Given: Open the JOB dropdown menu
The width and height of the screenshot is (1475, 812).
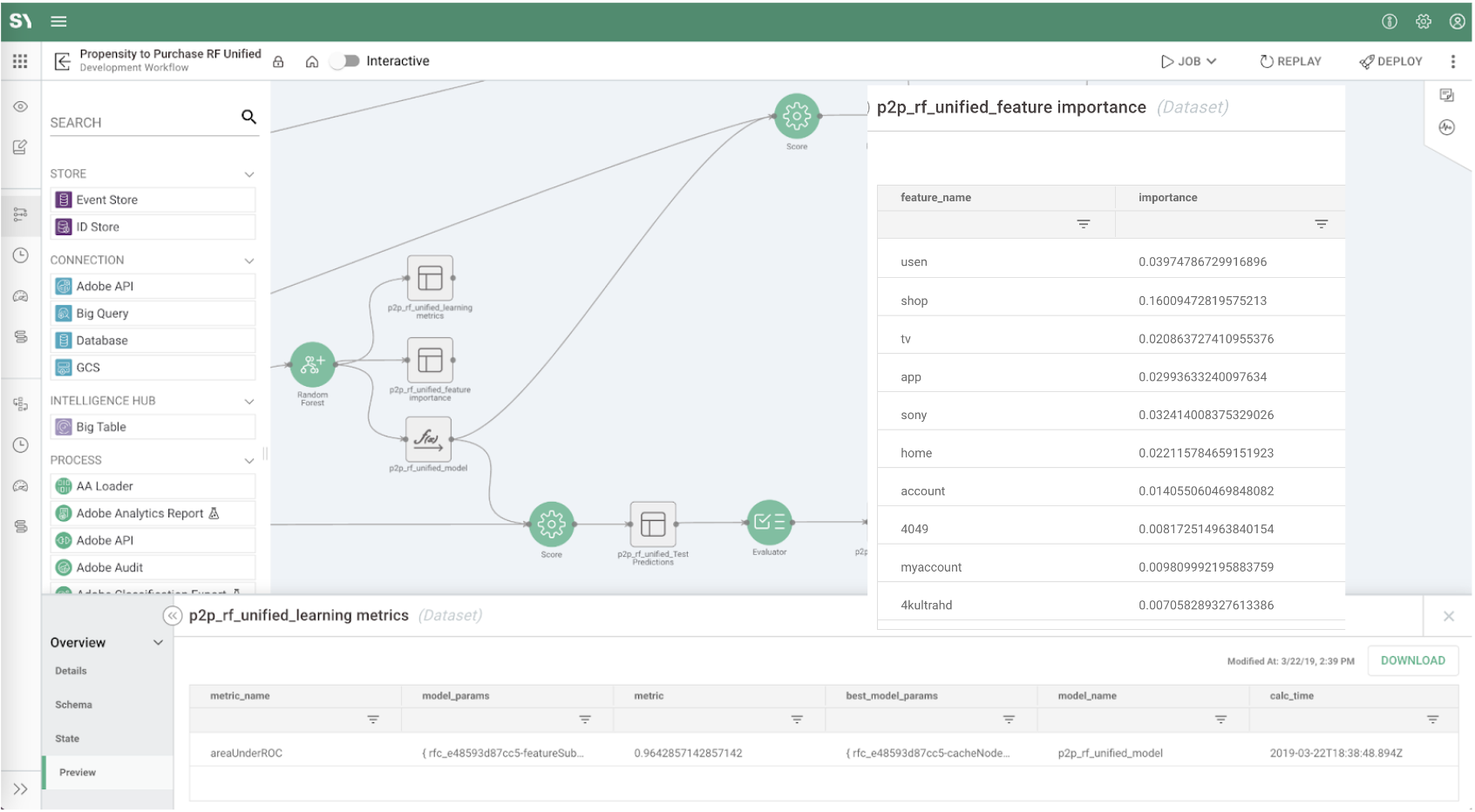Looking at the screenshot, I should tap(1188, 62).
